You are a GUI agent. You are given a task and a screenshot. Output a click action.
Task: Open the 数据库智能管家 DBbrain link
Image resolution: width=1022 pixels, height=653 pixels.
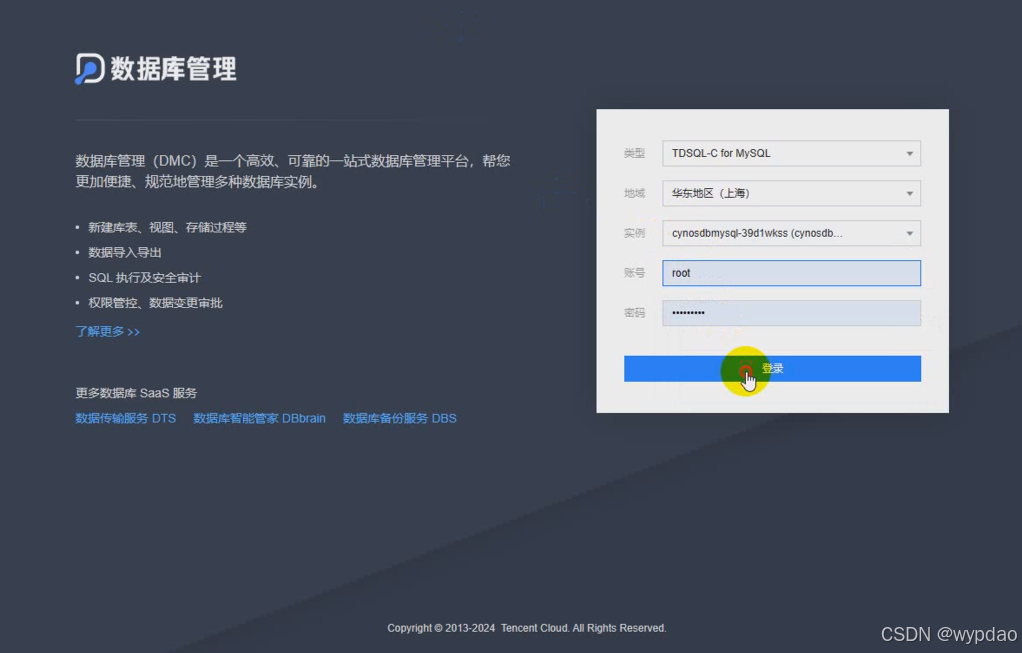click(x=259, y=418)
